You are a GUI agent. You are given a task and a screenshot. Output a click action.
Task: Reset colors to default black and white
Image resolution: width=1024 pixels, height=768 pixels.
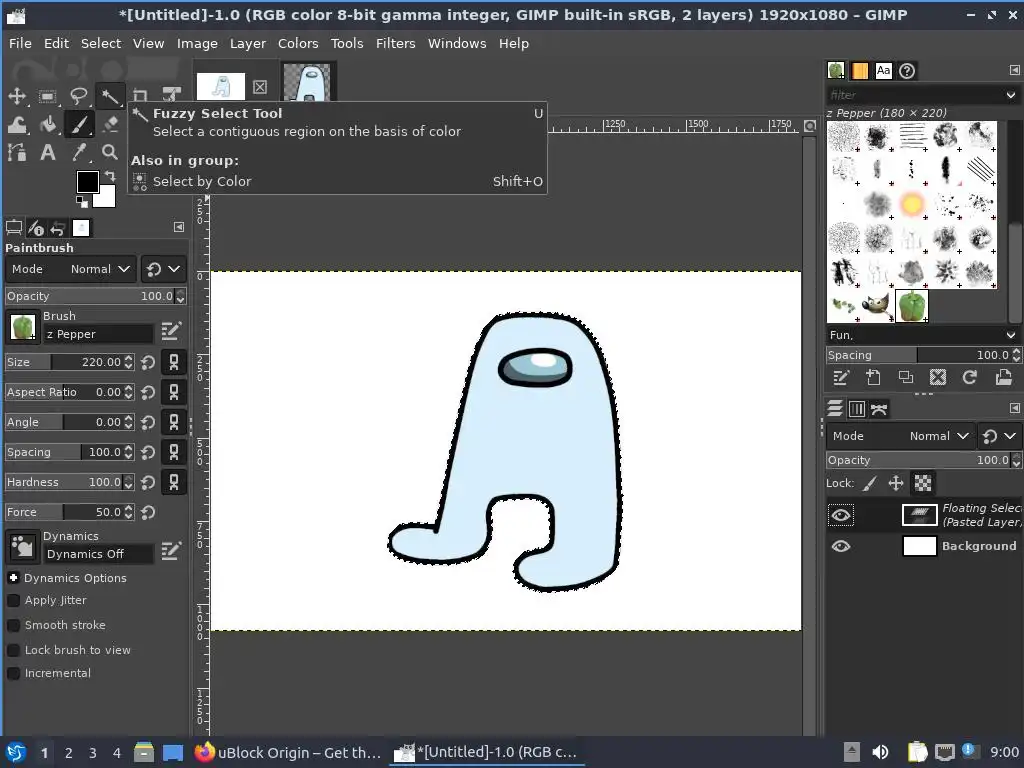[82, 202]
